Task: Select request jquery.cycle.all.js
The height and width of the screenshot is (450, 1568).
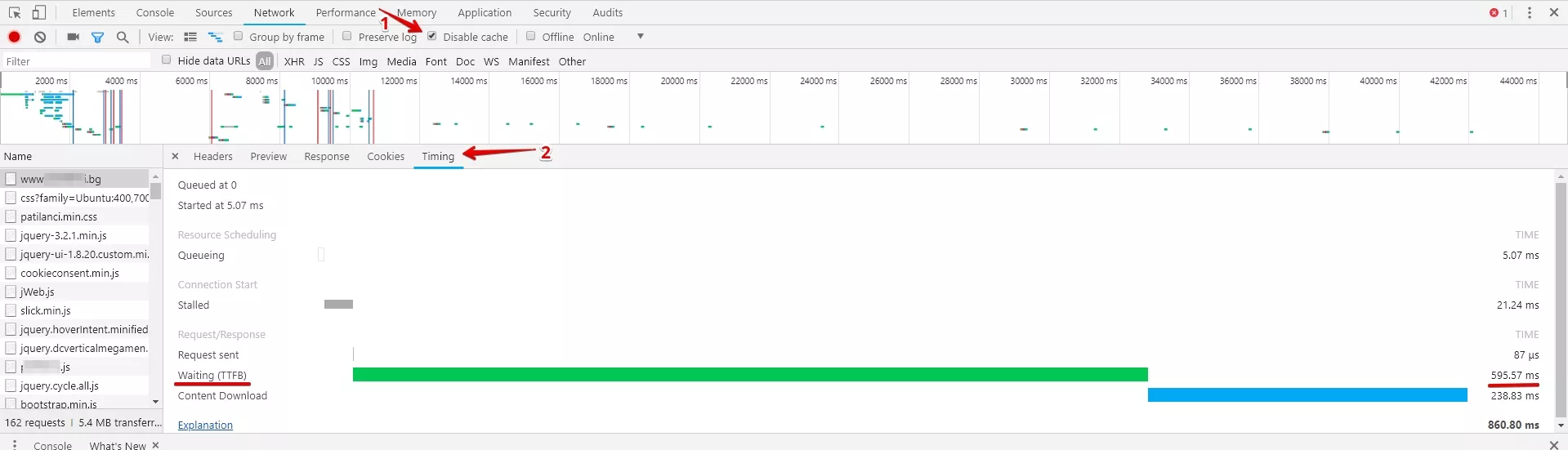Action: [75, 385]
